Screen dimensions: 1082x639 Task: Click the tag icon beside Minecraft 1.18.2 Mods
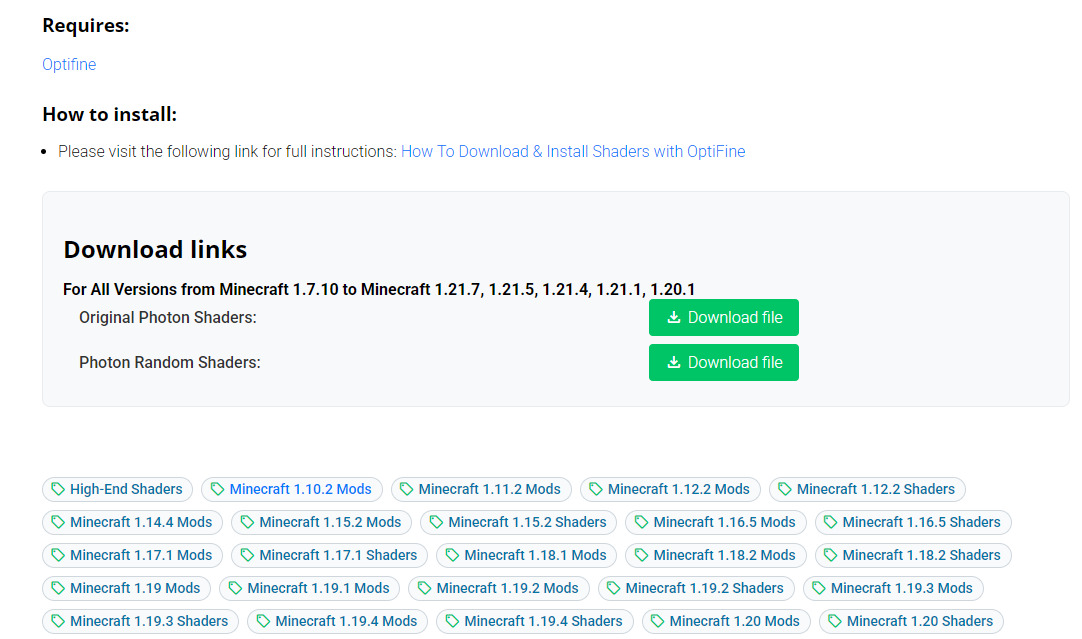[641, 556]
